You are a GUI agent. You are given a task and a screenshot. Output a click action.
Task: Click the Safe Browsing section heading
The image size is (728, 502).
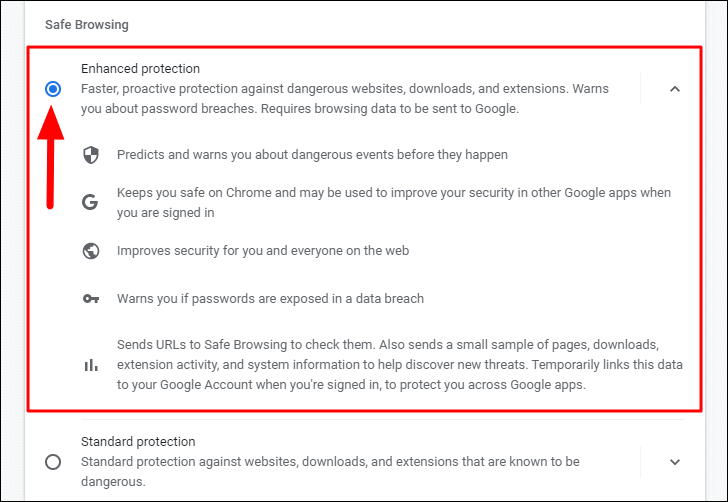tap(86, 25)
